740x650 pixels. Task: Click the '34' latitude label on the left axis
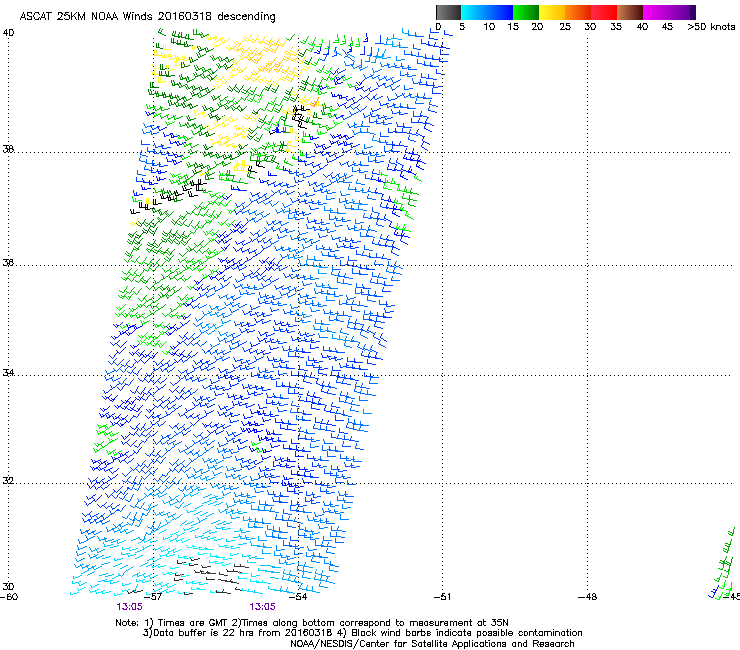8,373
